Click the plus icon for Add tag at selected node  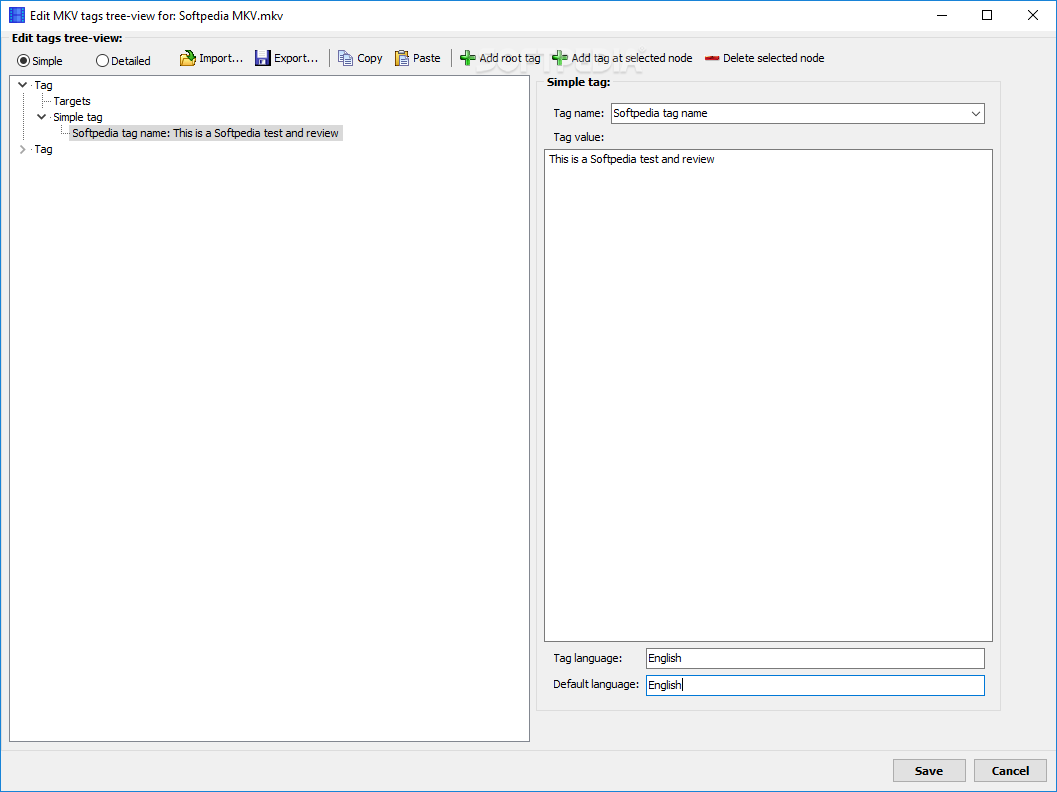pyautogui.click(x=560, y=58)
